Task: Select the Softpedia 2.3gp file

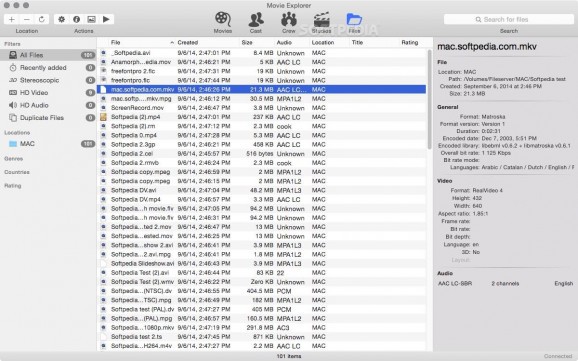Action: tap(261, 144)
